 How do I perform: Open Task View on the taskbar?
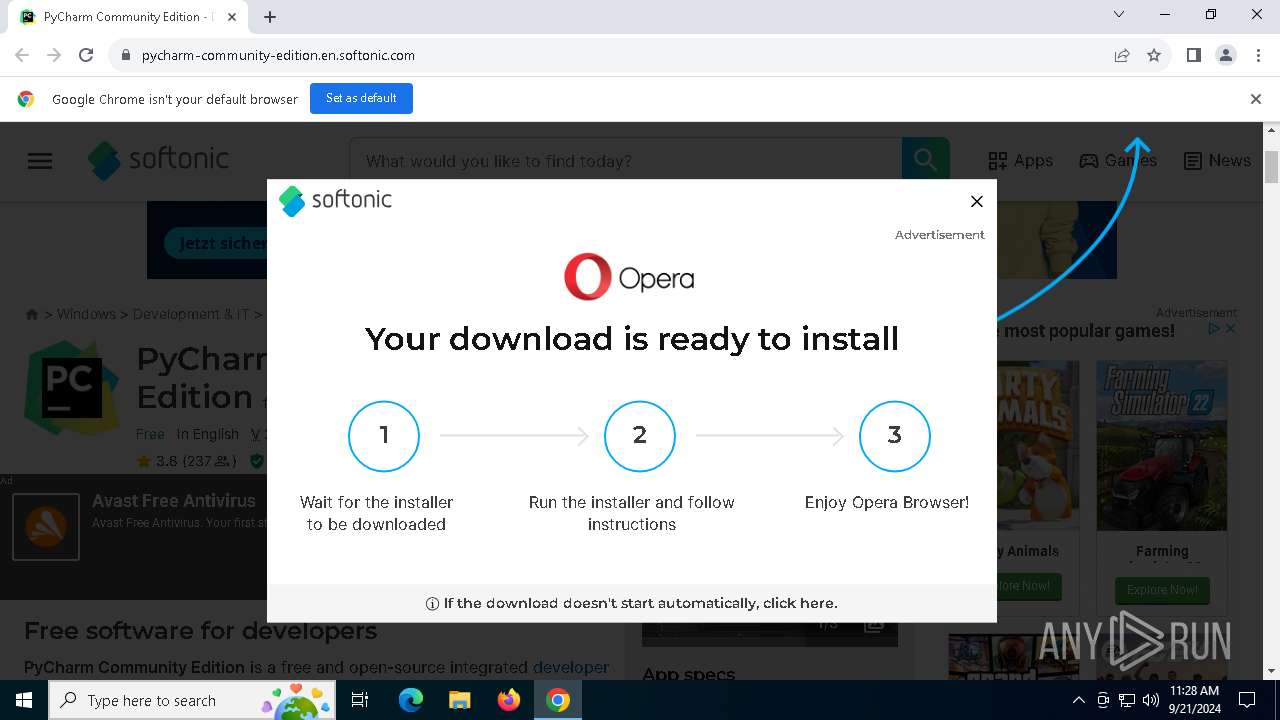point(360,700)
